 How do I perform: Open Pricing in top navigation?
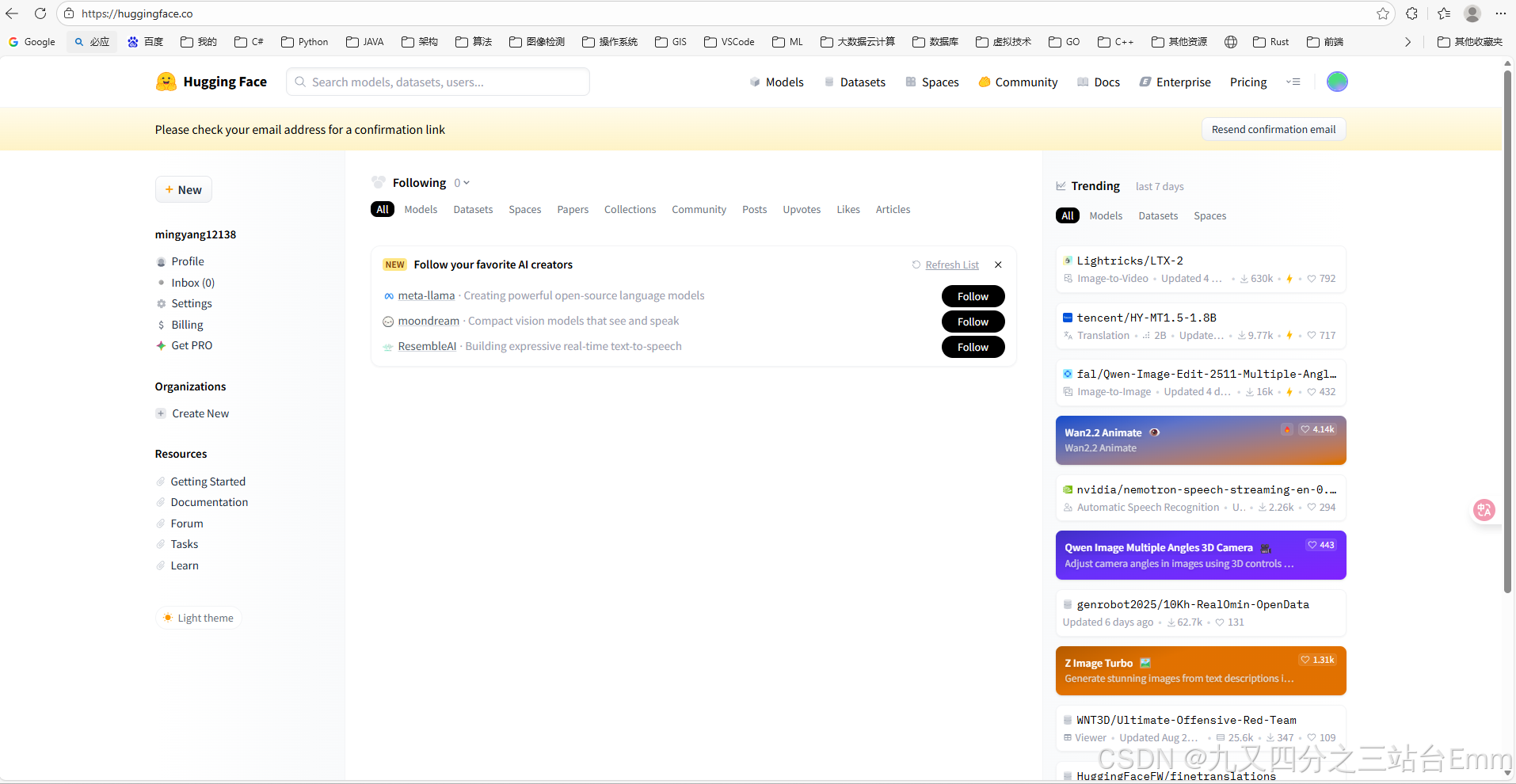1248,82
